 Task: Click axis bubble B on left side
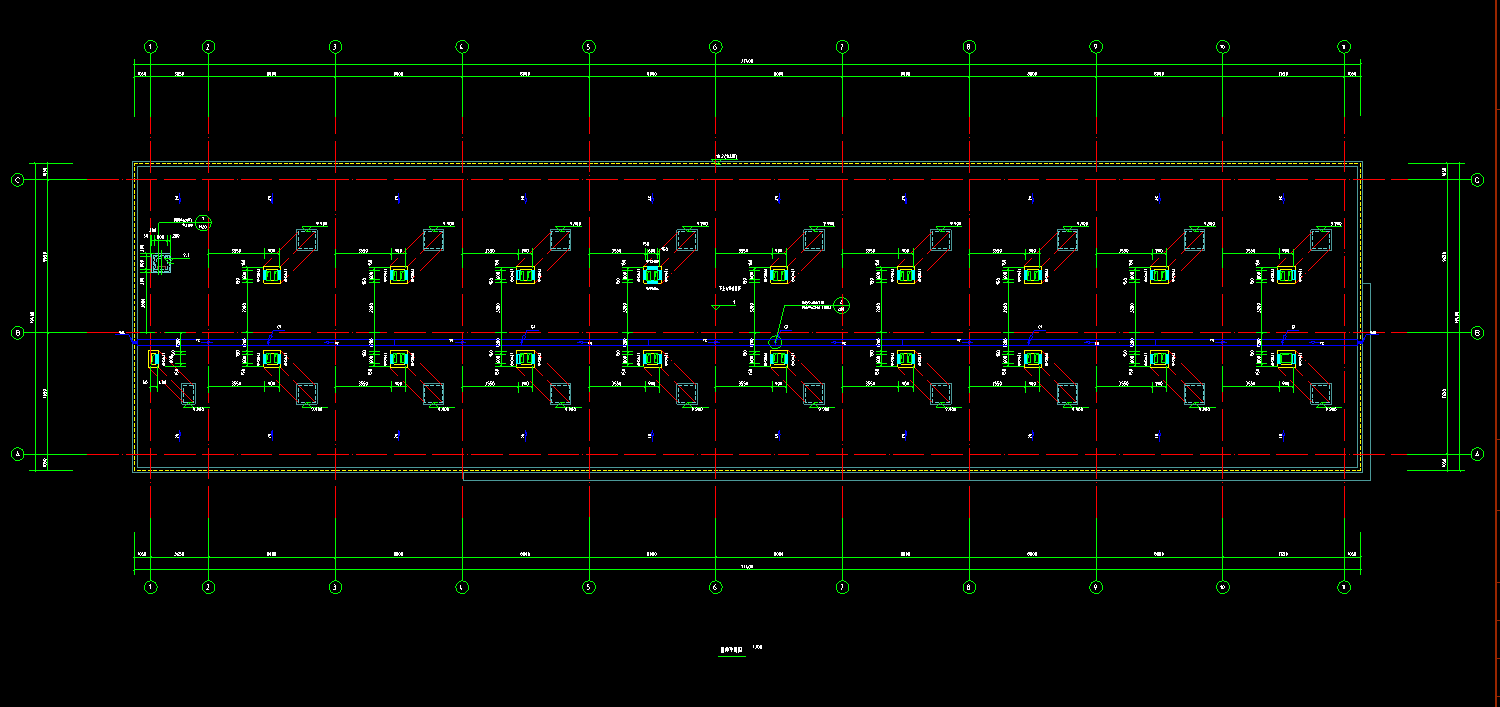[17, 333]
